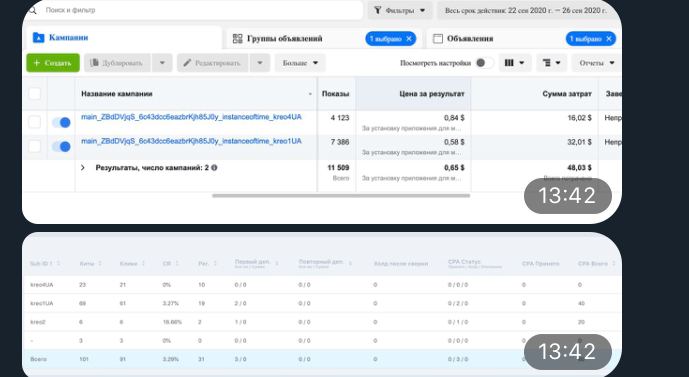The image size is (689, 377).
Task: Switch to the 'Объявления' tab
Action: (523, 39)
